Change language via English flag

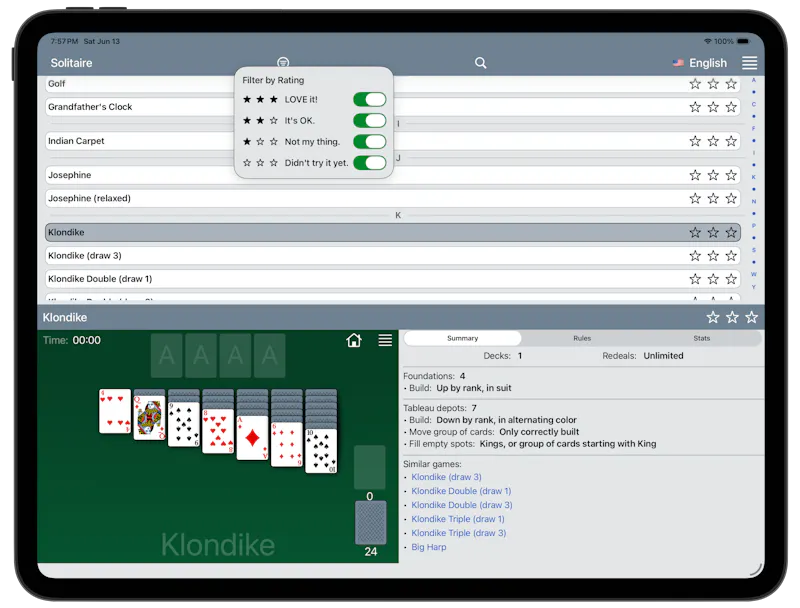click(699, 63)
